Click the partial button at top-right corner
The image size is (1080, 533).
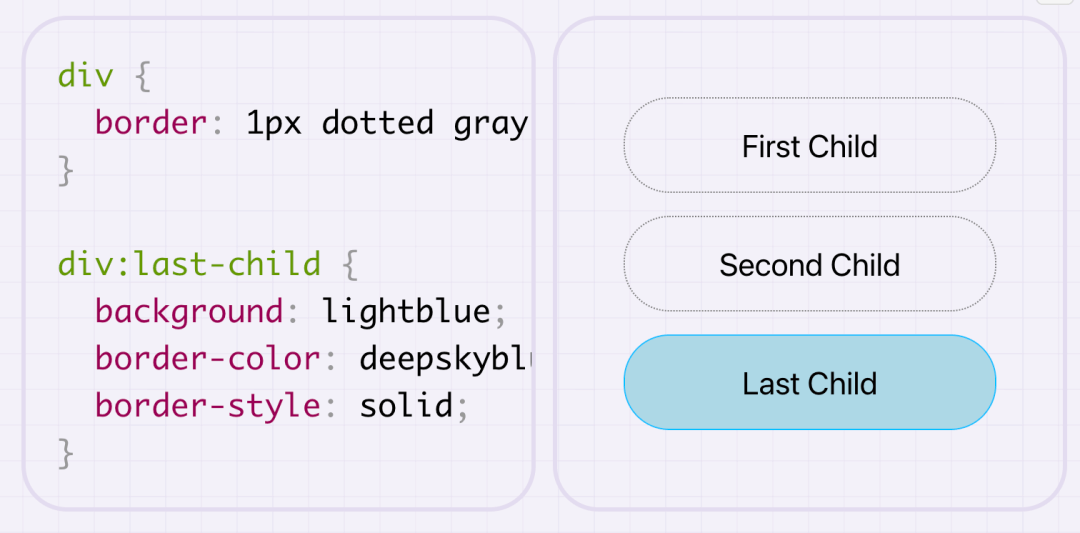[1056, 3]
